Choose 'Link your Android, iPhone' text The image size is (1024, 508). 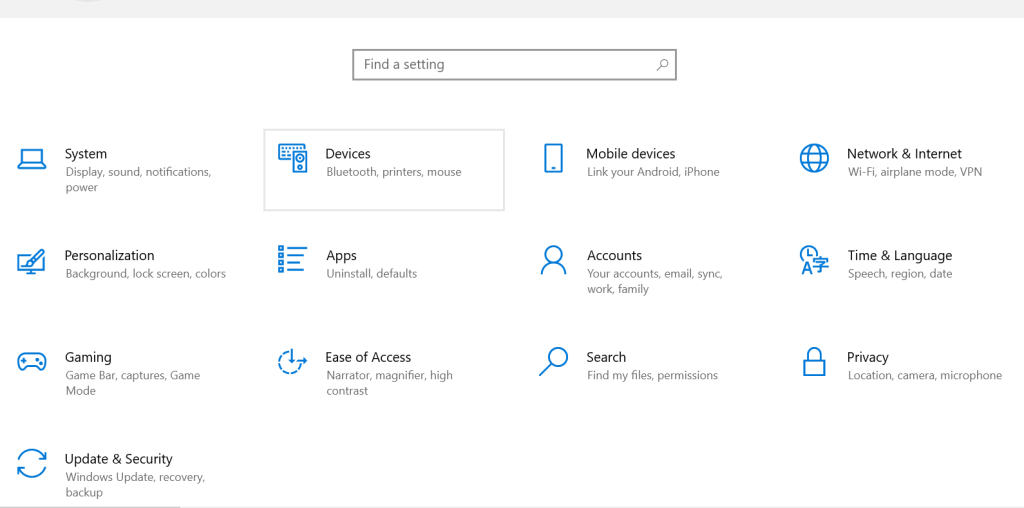coord(653,172)
